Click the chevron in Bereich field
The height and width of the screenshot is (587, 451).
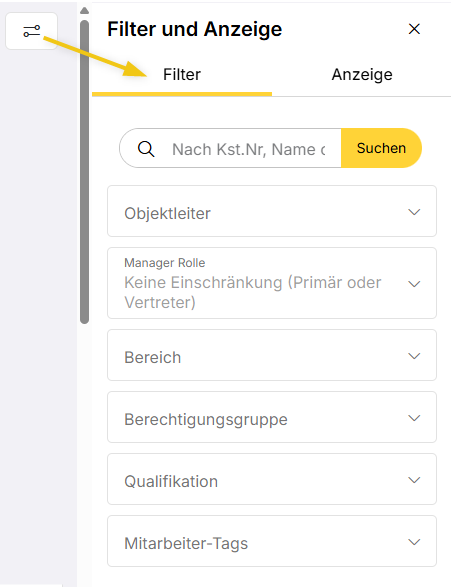pyautogui.click(x=414, y=356)
